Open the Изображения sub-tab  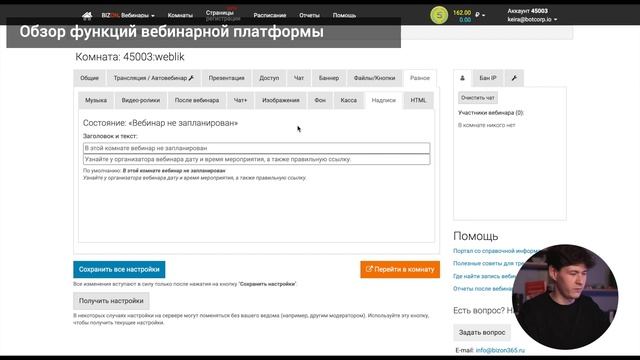click(x=281, y=100)
